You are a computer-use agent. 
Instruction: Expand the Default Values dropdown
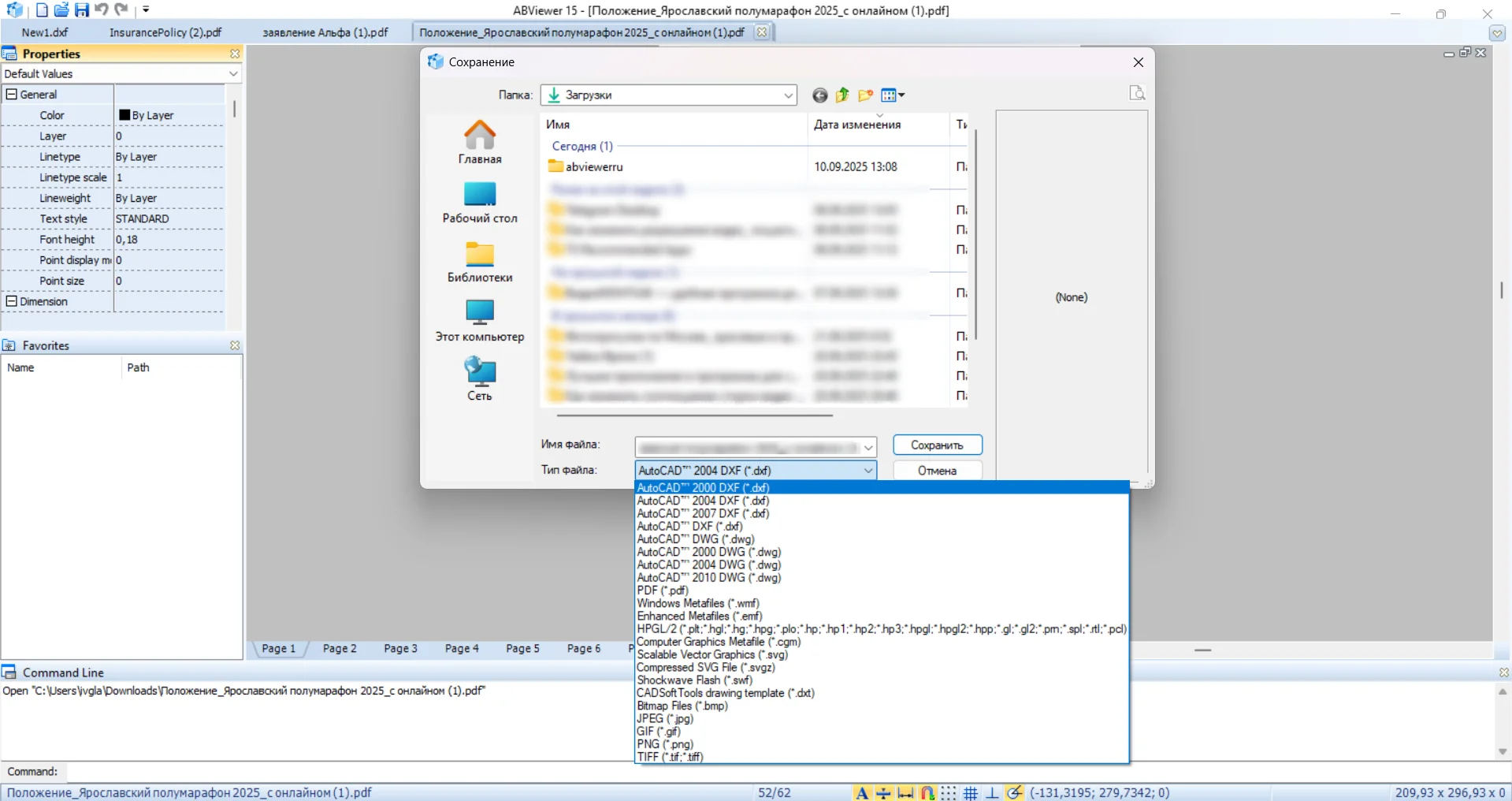pyautogui.click(x=233, y=74)
